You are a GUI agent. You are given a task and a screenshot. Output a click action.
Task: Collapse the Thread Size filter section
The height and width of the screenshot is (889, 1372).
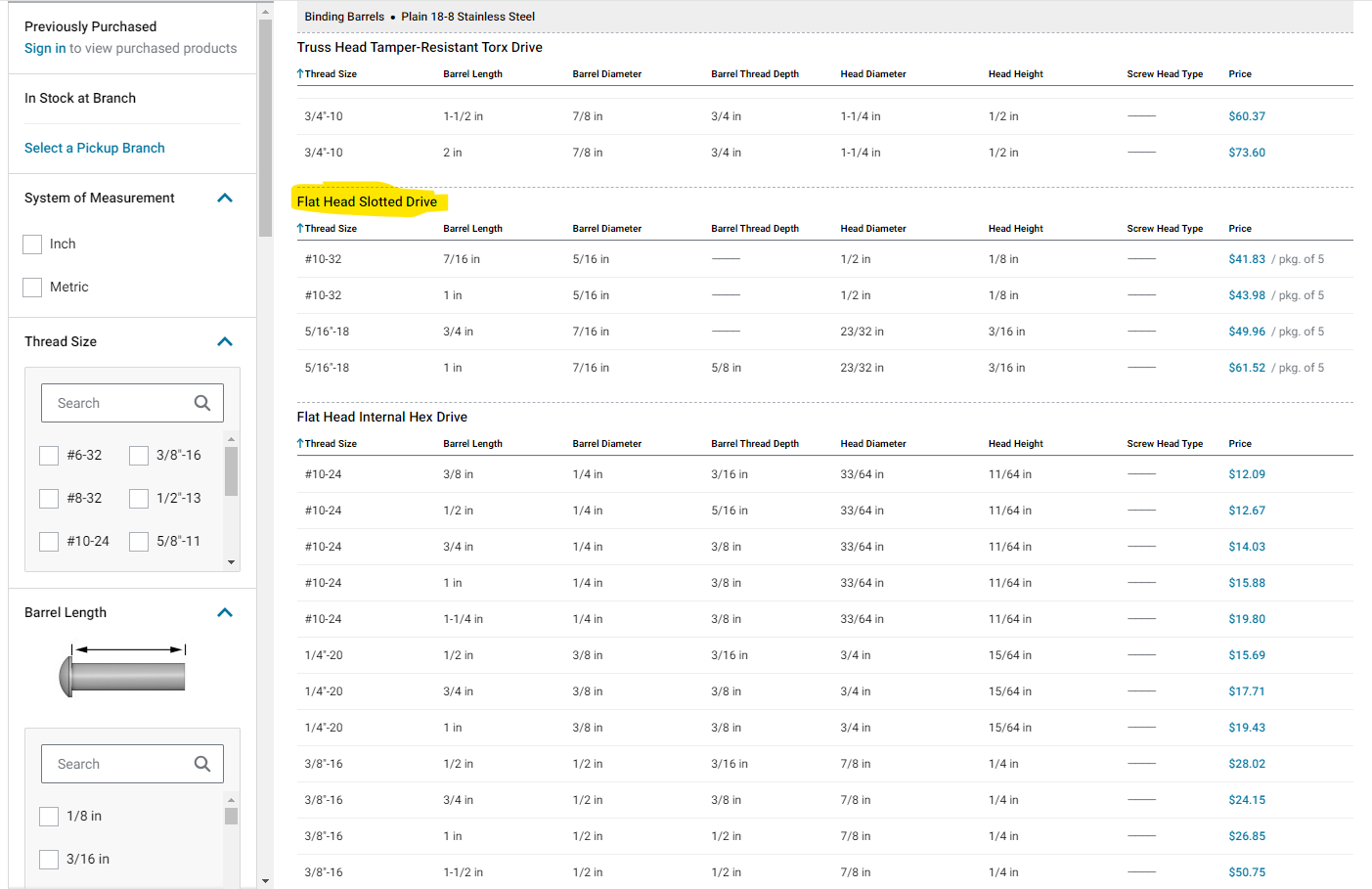coord(225,341)
